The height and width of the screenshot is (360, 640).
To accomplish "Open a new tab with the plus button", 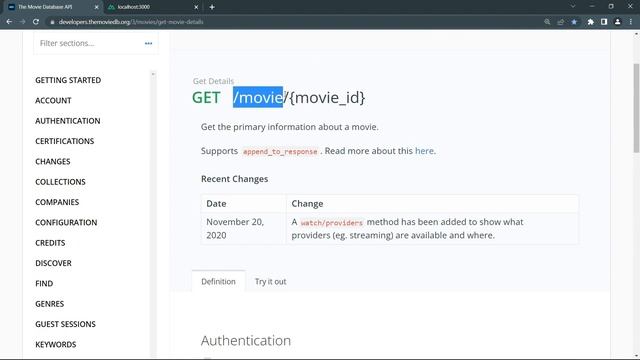I will [212, 7].
